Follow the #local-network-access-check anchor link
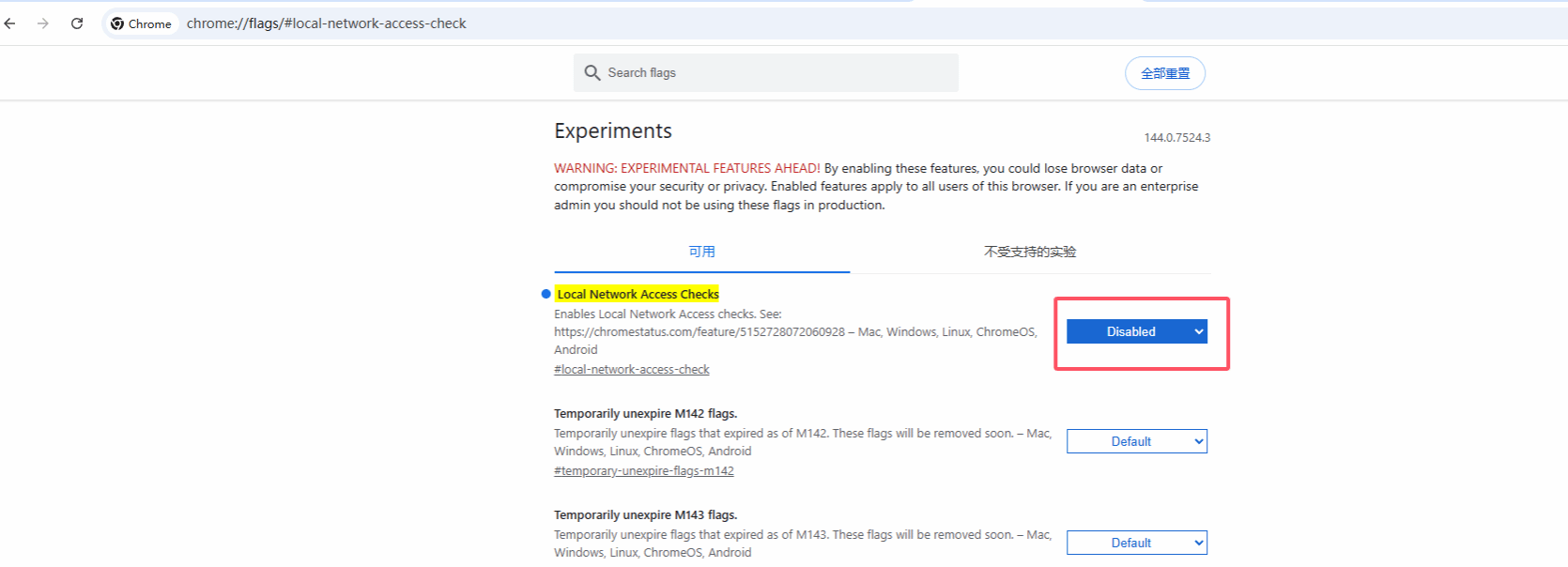This screenshot has width=1568, height=567. [x=631, y=370]
